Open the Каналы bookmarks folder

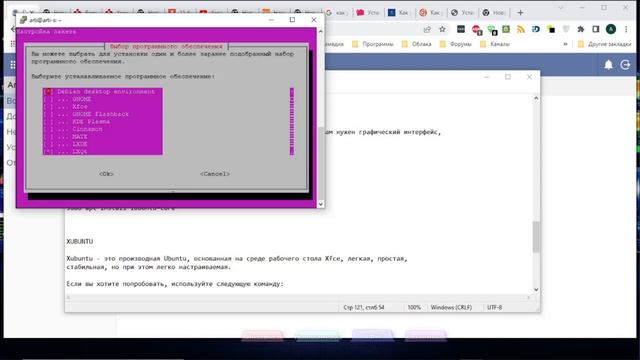point(495,44)
